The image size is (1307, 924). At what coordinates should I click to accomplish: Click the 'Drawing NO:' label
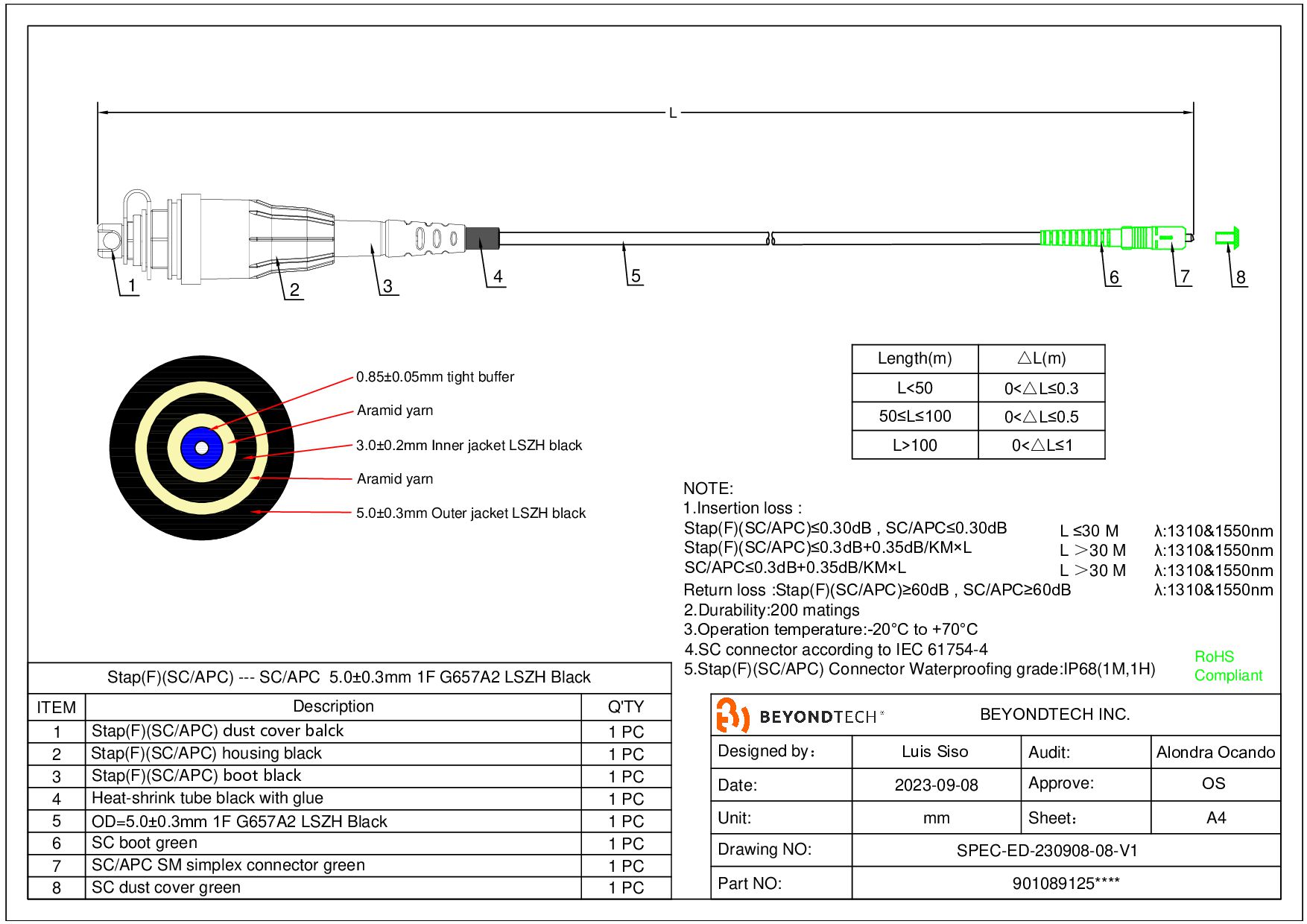pos(765,849)
